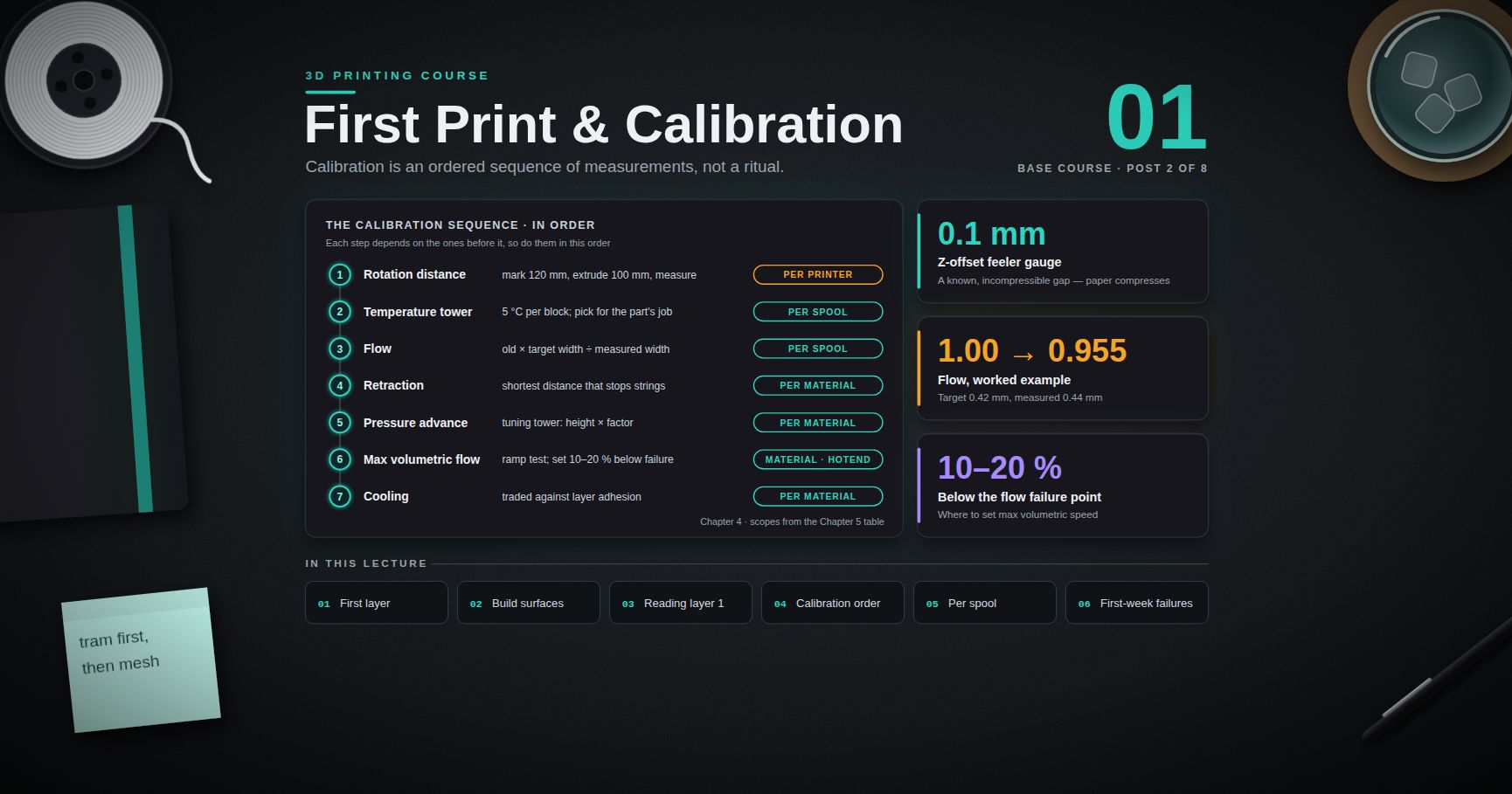The image size is (1512, 794).
Task: Select the "Retraction" step name
Action: pos(393,385)
